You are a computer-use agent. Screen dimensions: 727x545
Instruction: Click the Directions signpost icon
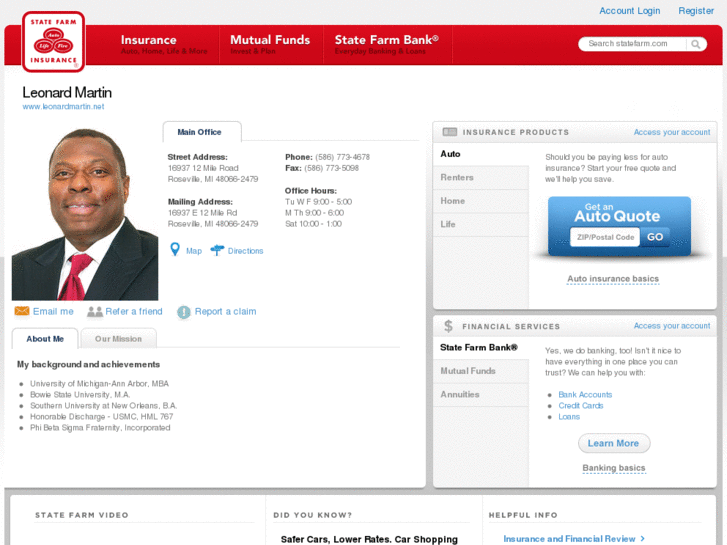tap(217, 250)
